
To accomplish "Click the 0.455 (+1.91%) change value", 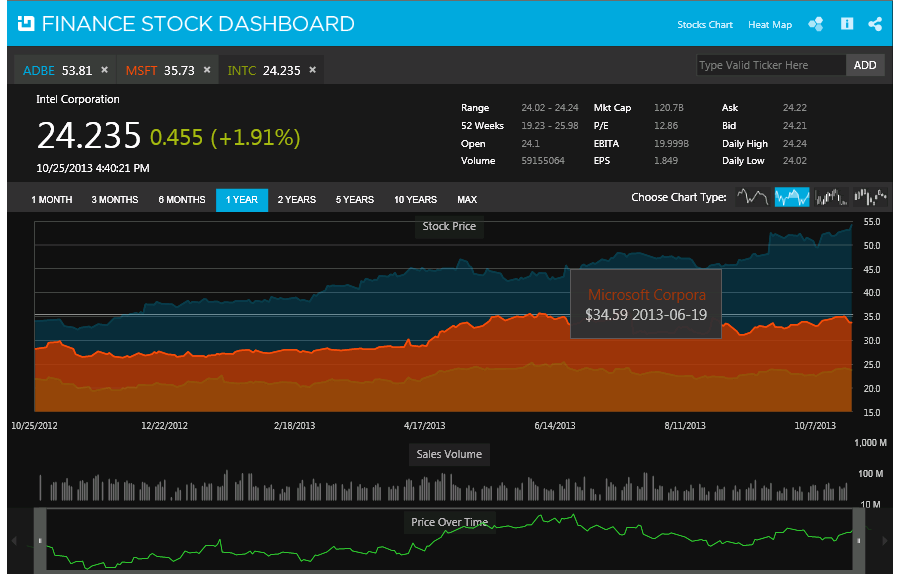I will coord(225,138).
